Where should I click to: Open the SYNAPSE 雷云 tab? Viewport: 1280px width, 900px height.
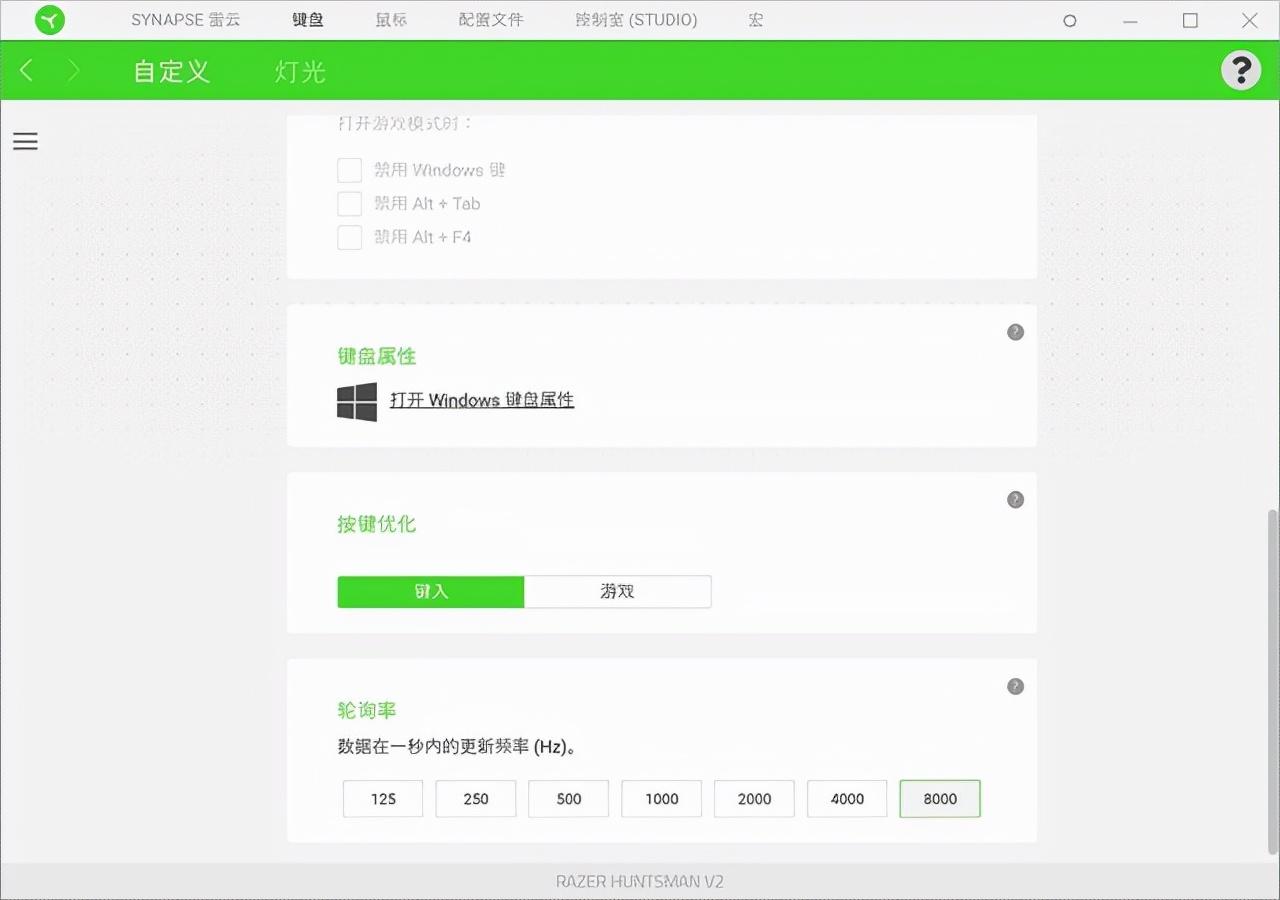tap(186, 20)
